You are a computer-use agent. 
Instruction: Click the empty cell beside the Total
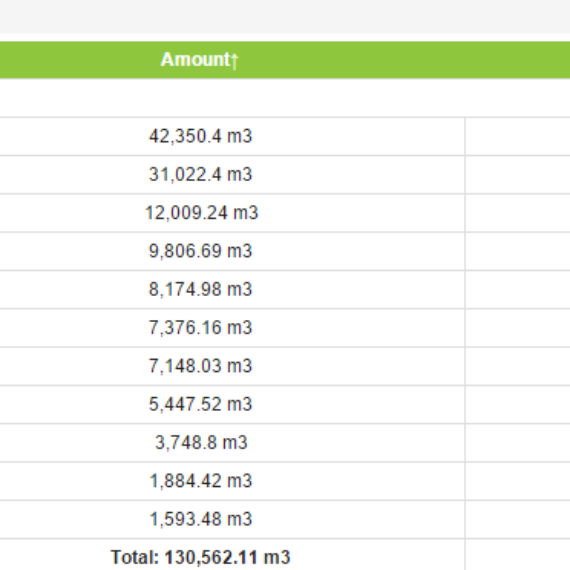pos(518,554)
